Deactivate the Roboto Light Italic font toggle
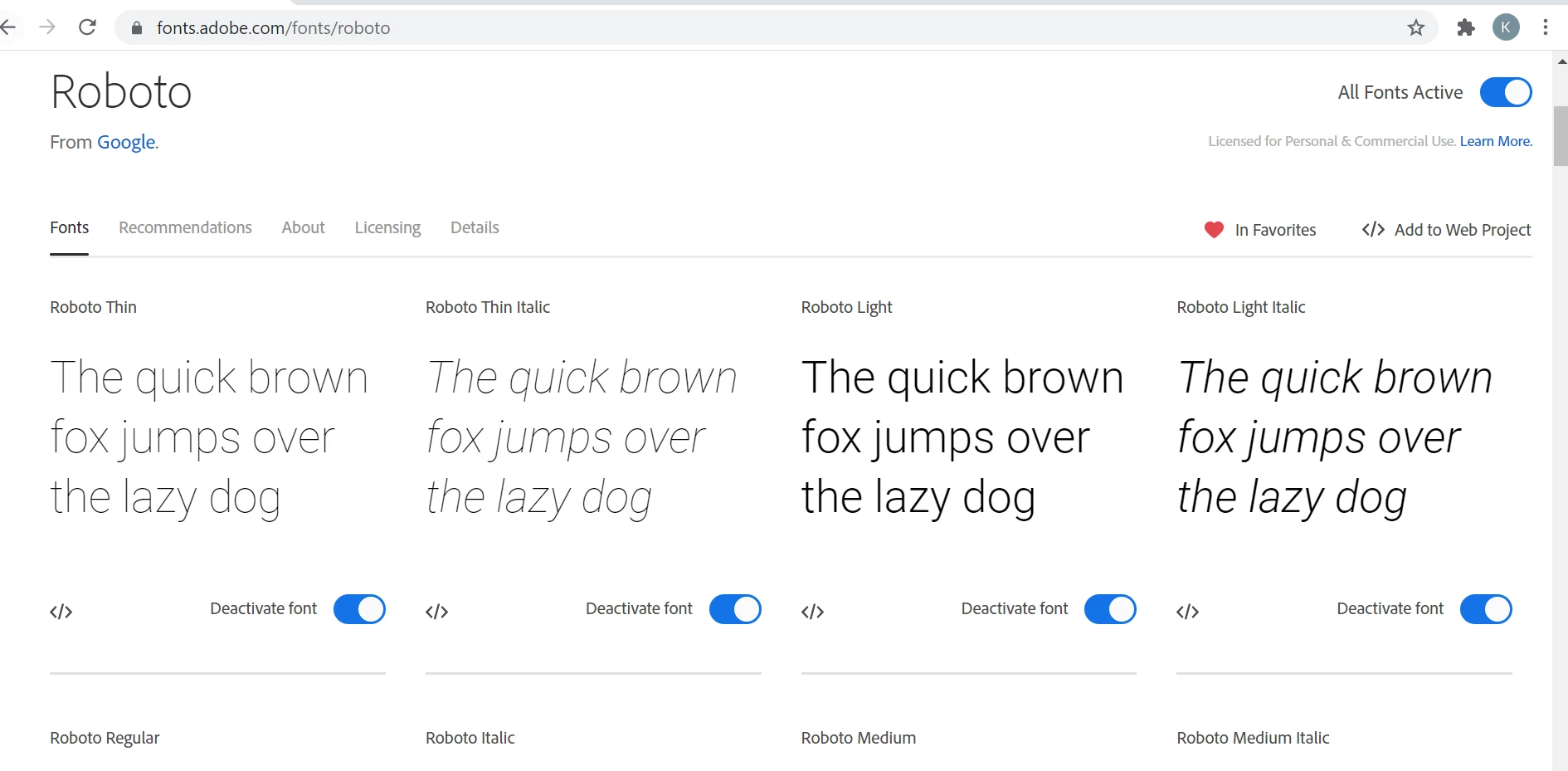 point(1486,609)
